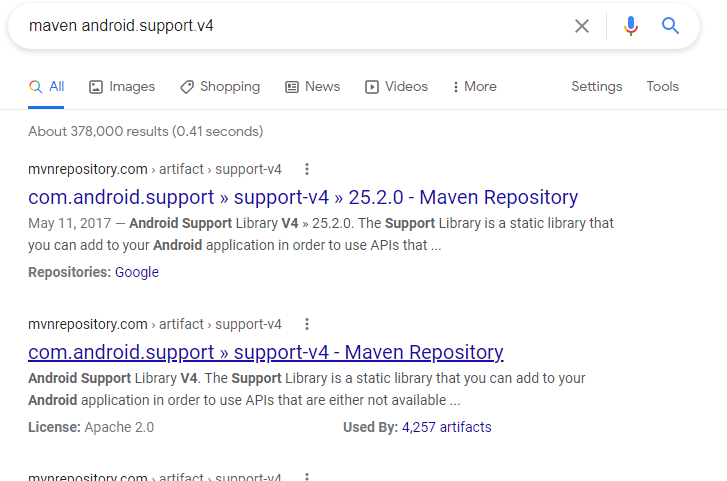Viewport: 727px width, 481px height.
Task: Open three-dot menu for the bottom partial result
Action: tap(307, 477)
